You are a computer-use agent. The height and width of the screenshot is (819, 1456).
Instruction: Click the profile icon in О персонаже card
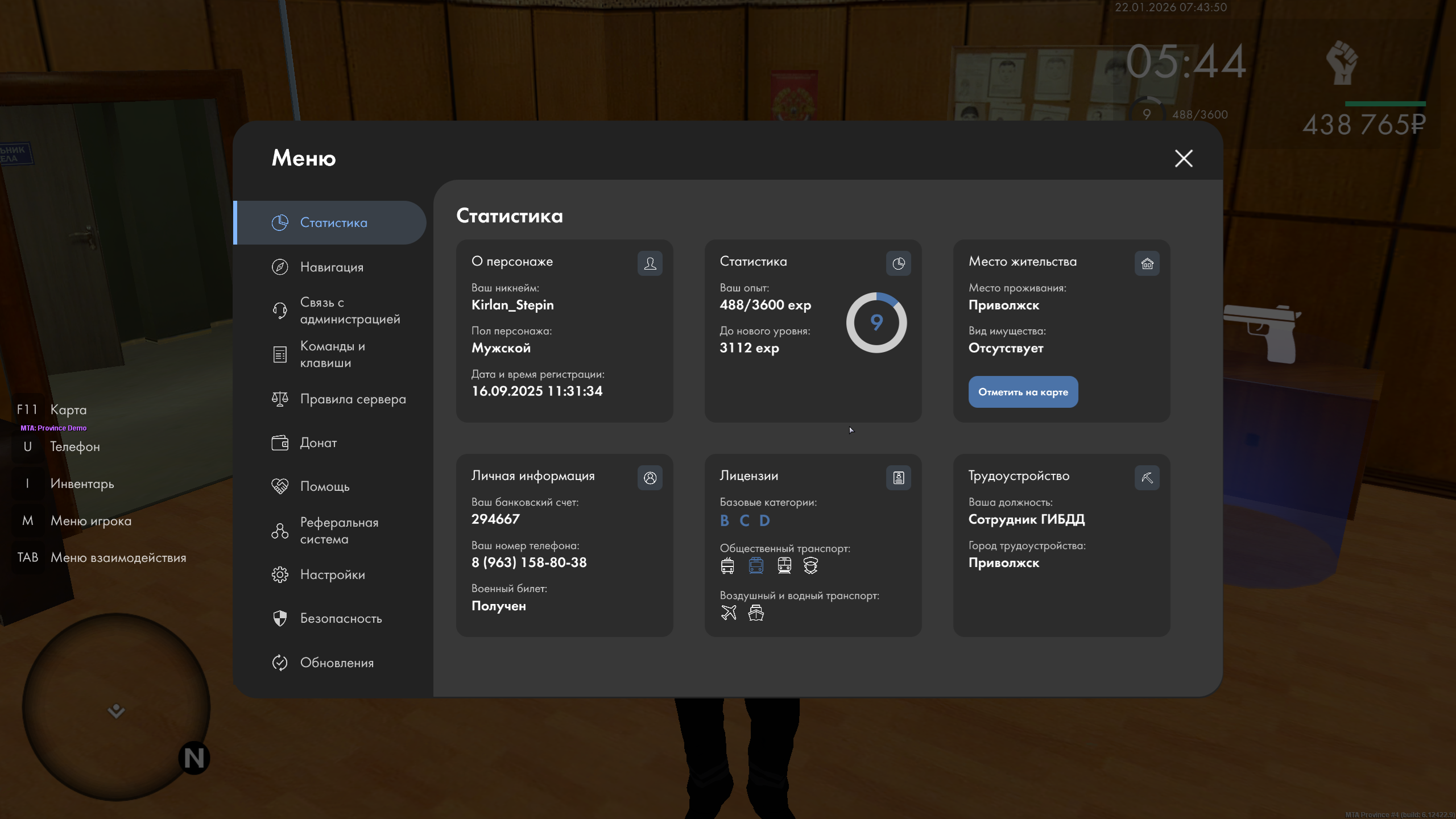(x=650, y=263)
